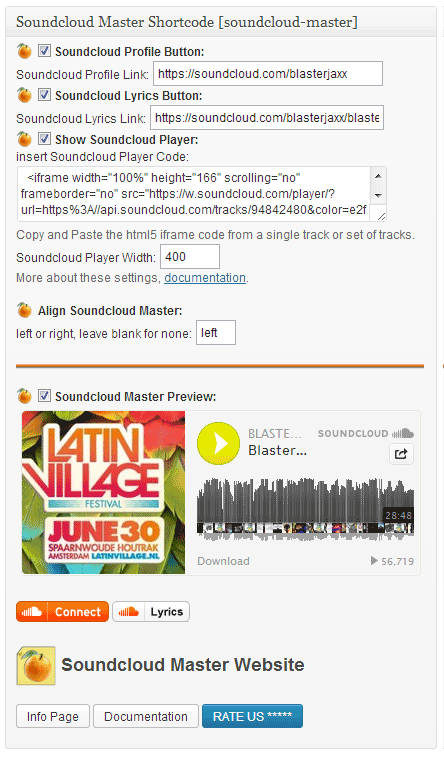This screenshot has width=444, height=757.
Task: Click the blue RATE US button
Action: (252, 716)
